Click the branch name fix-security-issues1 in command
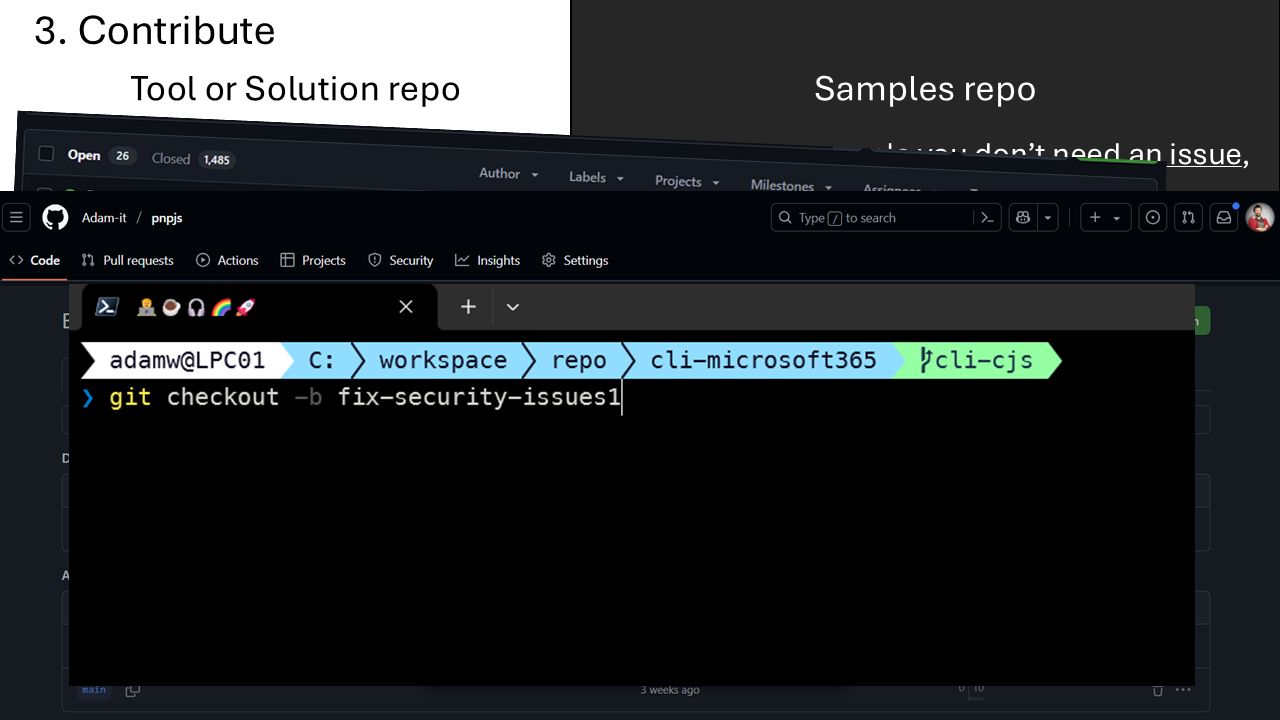Screen dimensions: 1280x720 (479, 397)
